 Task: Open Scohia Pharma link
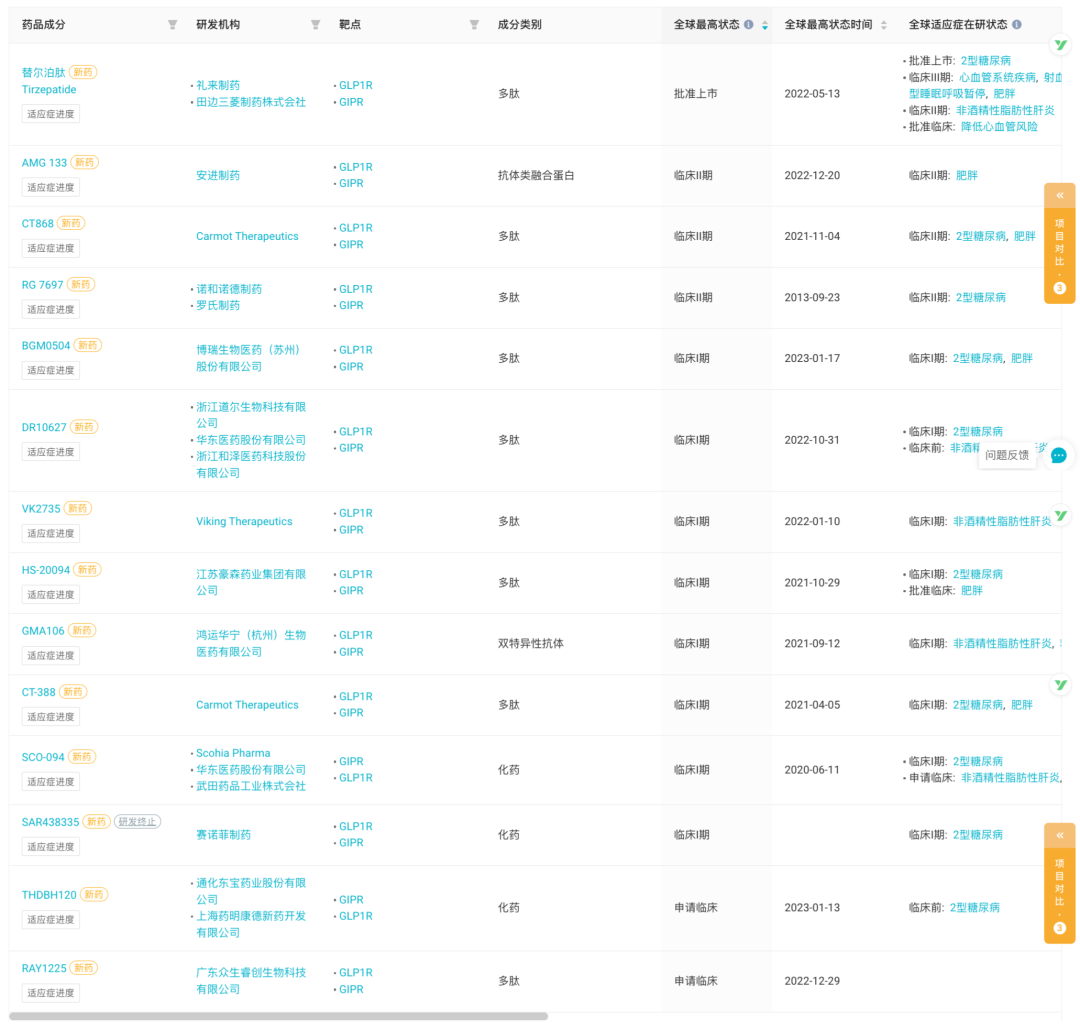233,753
